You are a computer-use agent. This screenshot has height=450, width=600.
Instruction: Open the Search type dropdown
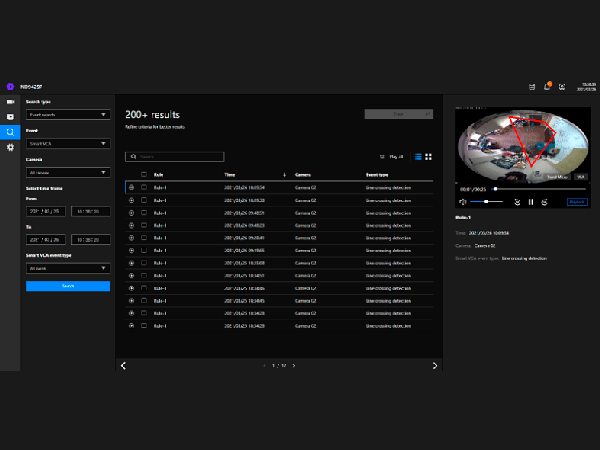(67, 114)
